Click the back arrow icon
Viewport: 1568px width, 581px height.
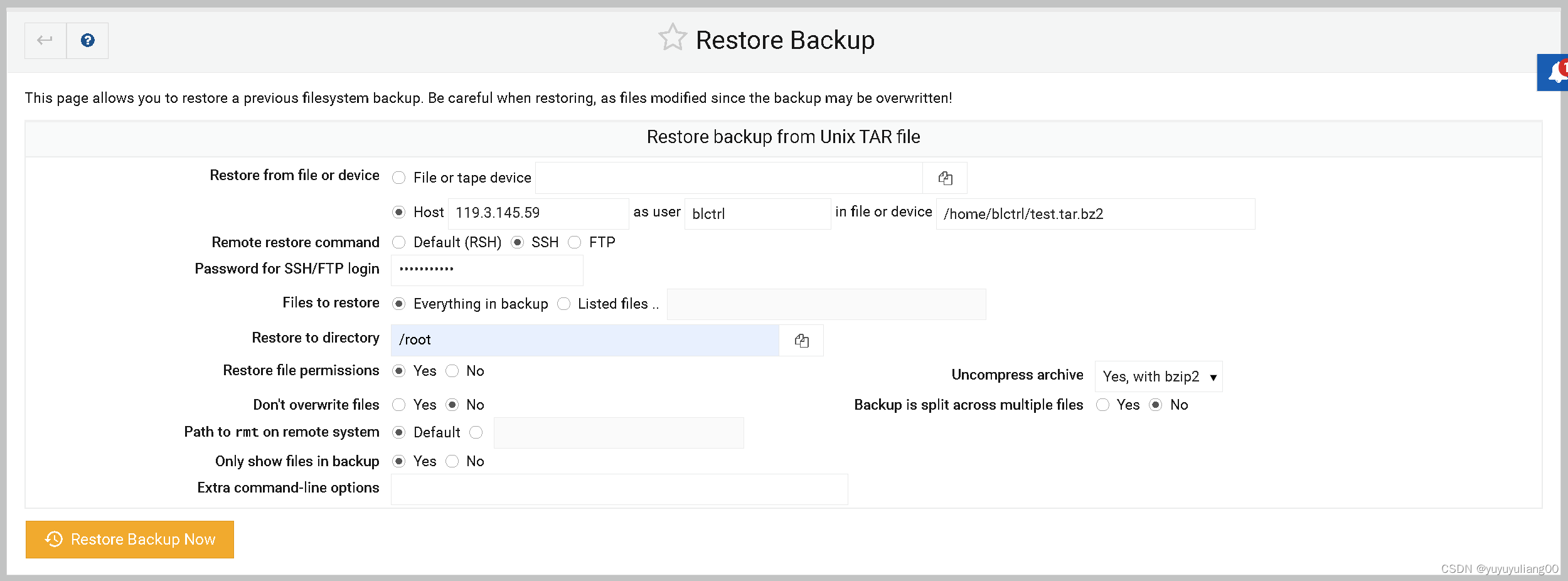click(x=44, y=40)
